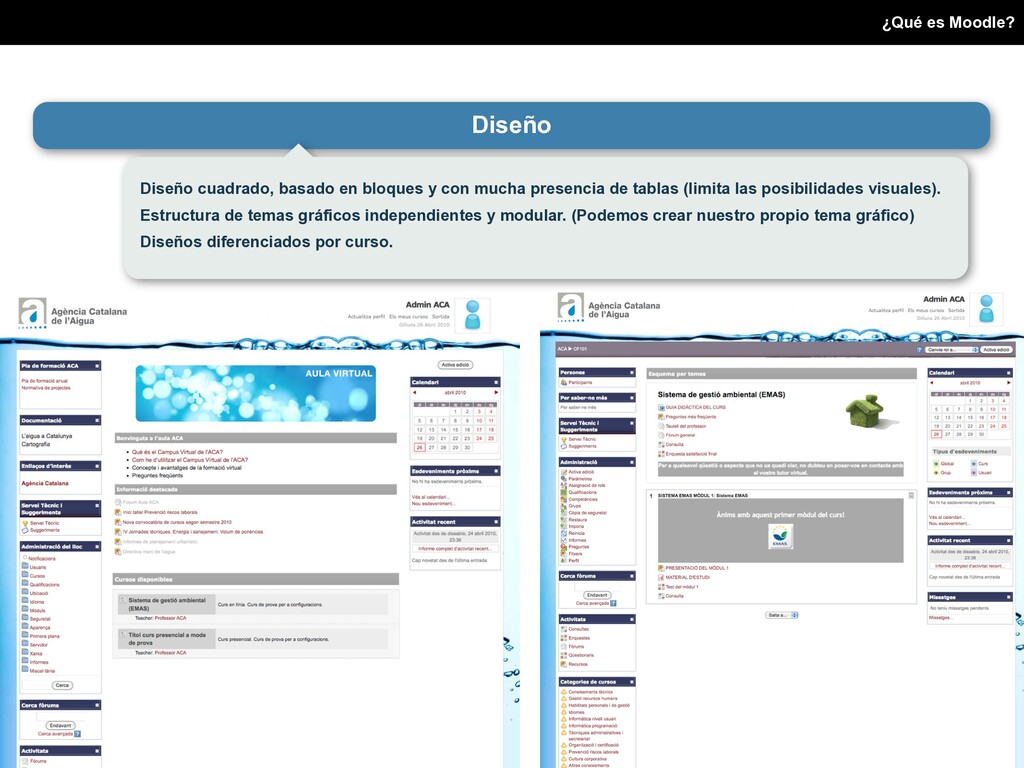Click Sortida in the right screenshot

tap(956, 310)
